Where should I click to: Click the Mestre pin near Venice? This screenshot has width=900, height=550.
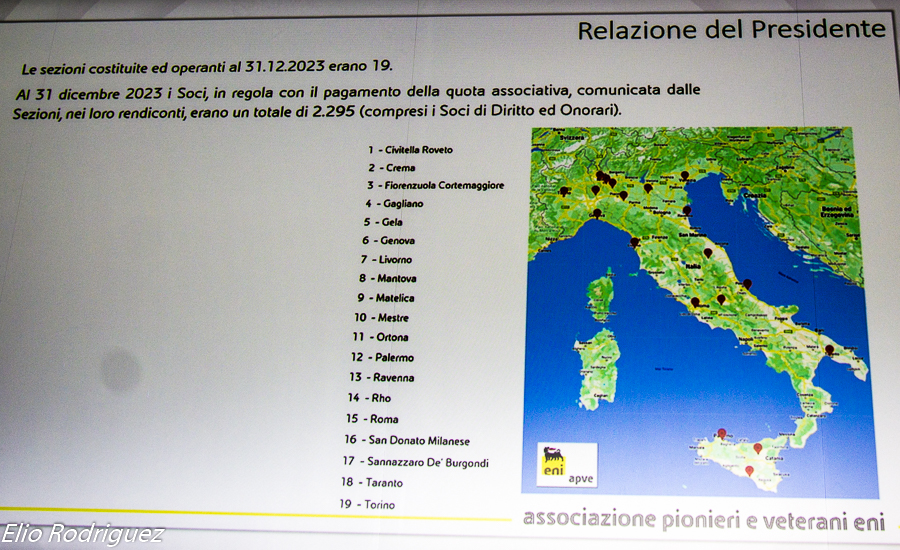[x=685, y=176]
